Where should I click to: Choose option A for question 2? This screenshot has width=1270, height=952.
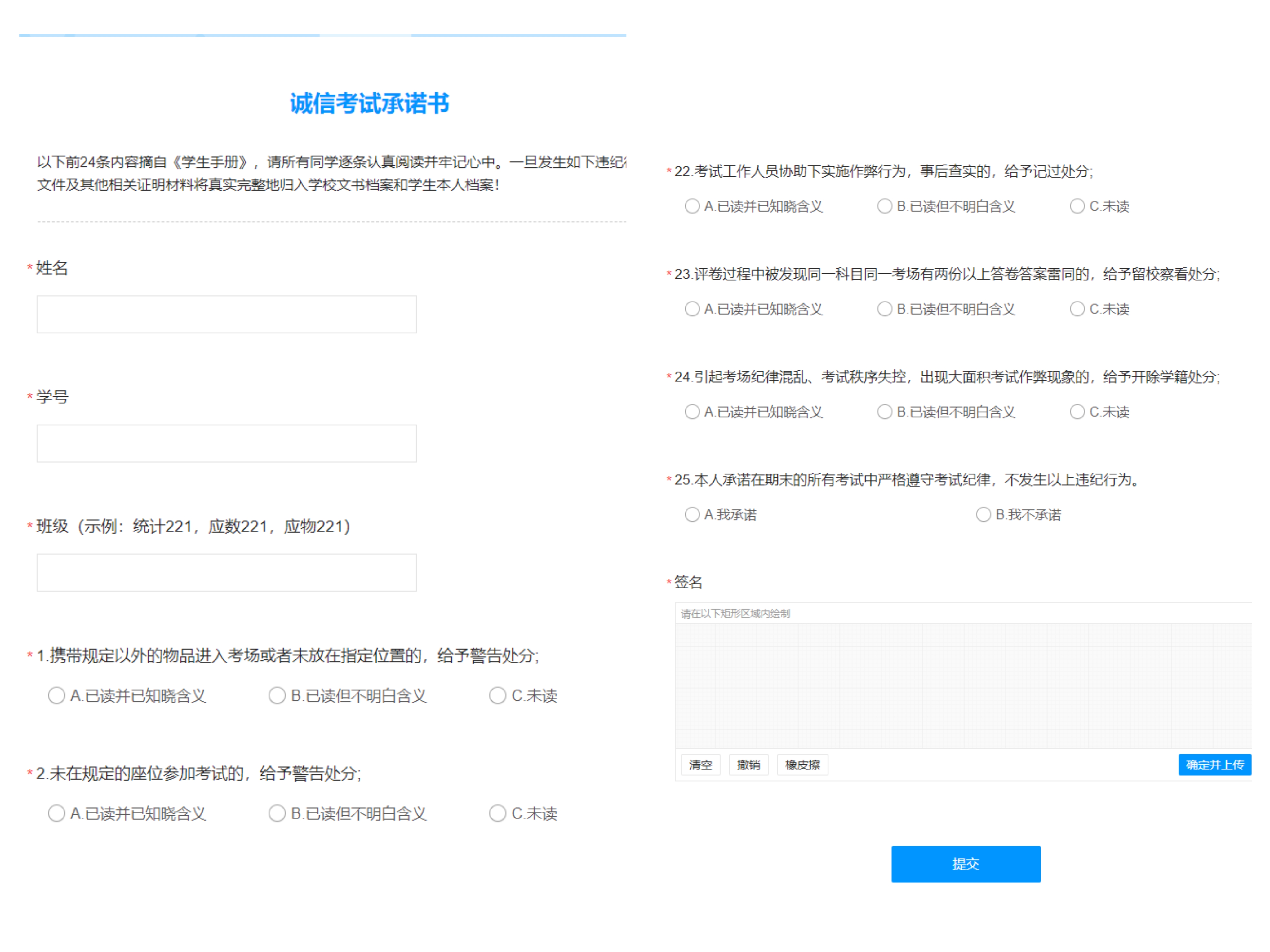pyautogui.click(x=56, y=813)
